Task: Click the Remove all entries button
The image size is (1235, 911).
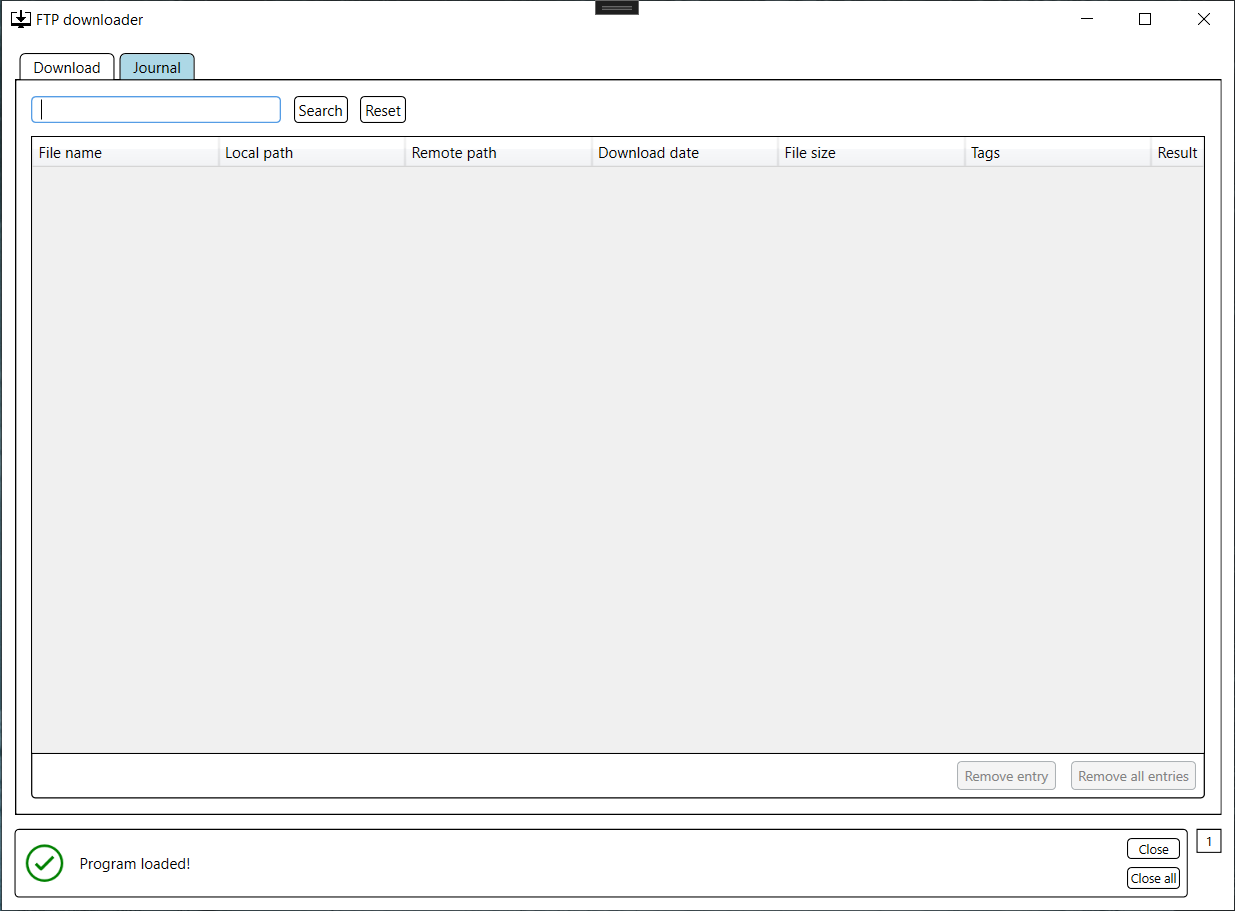Action: coord(1133,775)
